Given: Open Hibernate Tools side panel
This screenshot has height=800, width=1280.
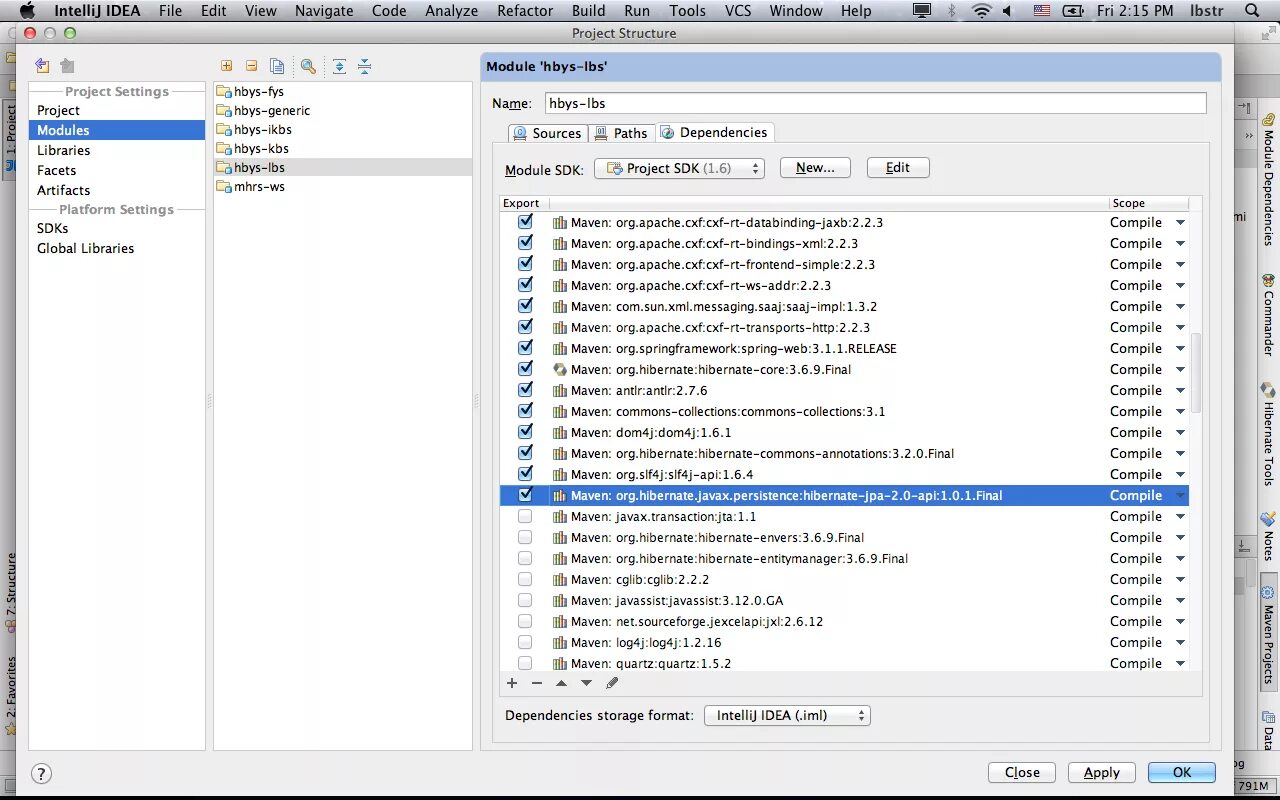Looking at the screenshot, I should (x=1268, y=433).
